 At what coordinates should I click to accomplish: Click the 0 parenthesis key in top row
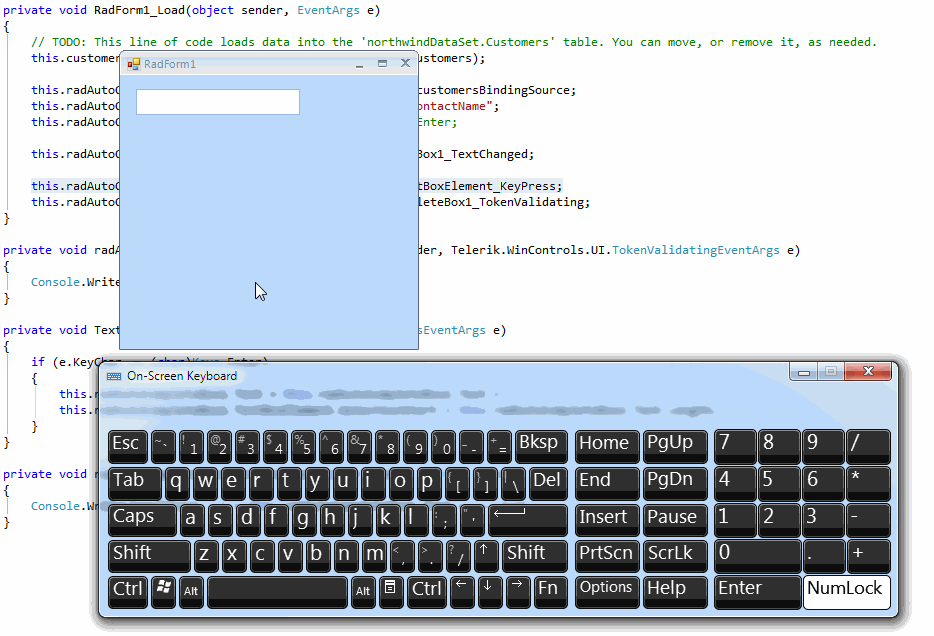pyautogui.click(x=444, y=446)
